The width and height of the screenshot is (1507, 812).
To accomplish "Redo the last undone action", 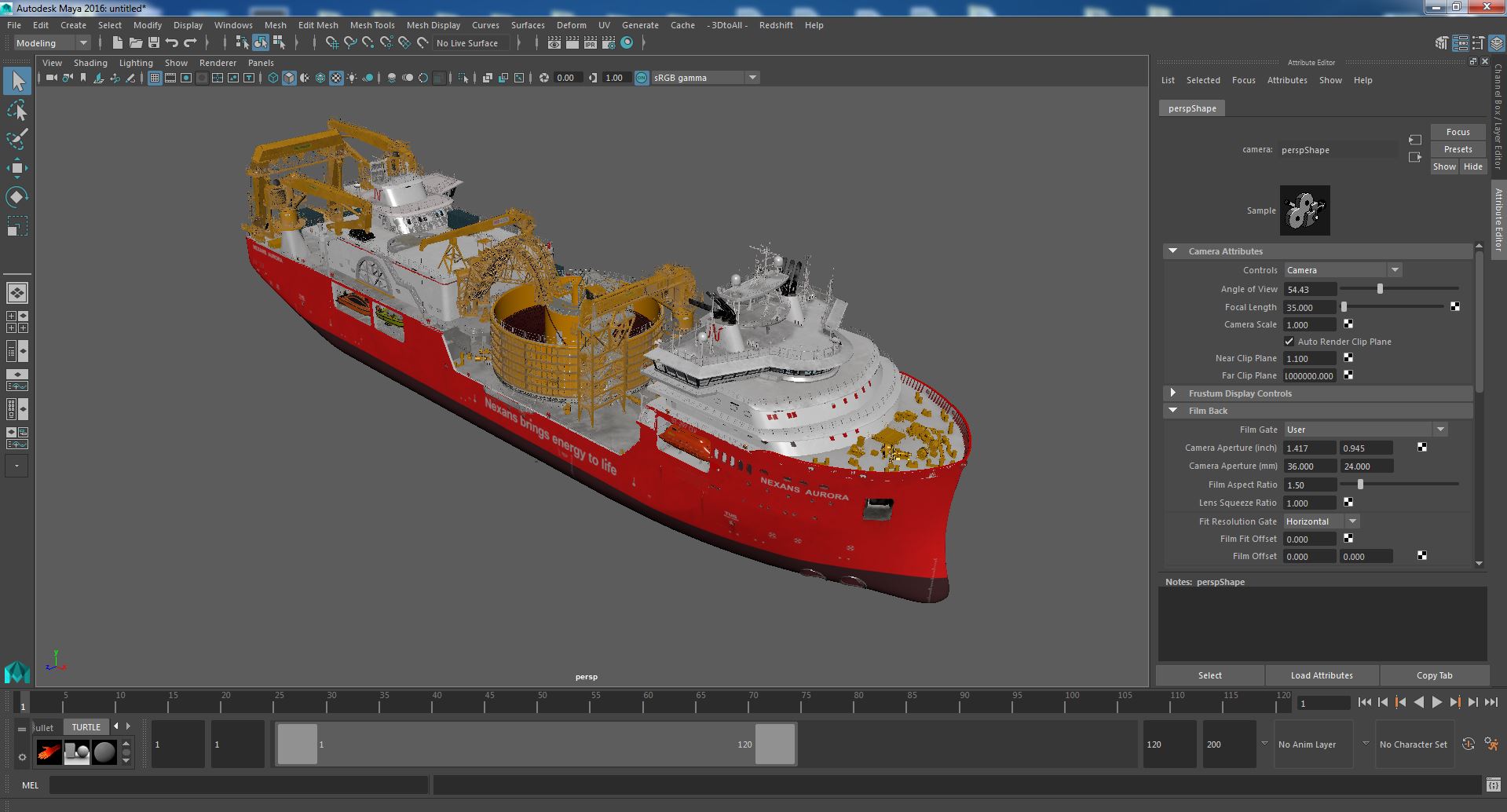I will (x=190, y=43).
